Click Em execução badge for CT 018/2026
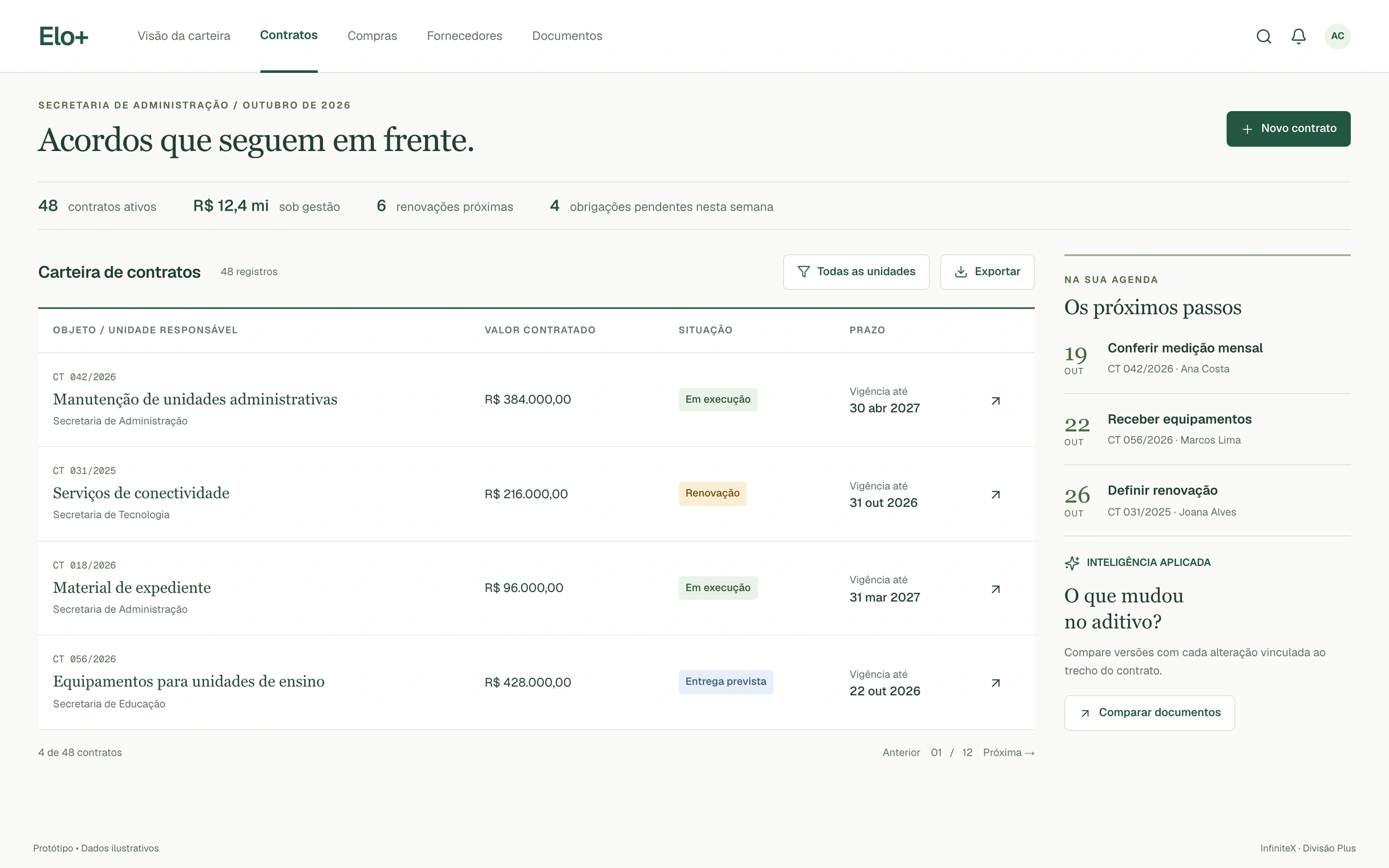The height and width of the screenshot is (868, 1389). [718, 588]
